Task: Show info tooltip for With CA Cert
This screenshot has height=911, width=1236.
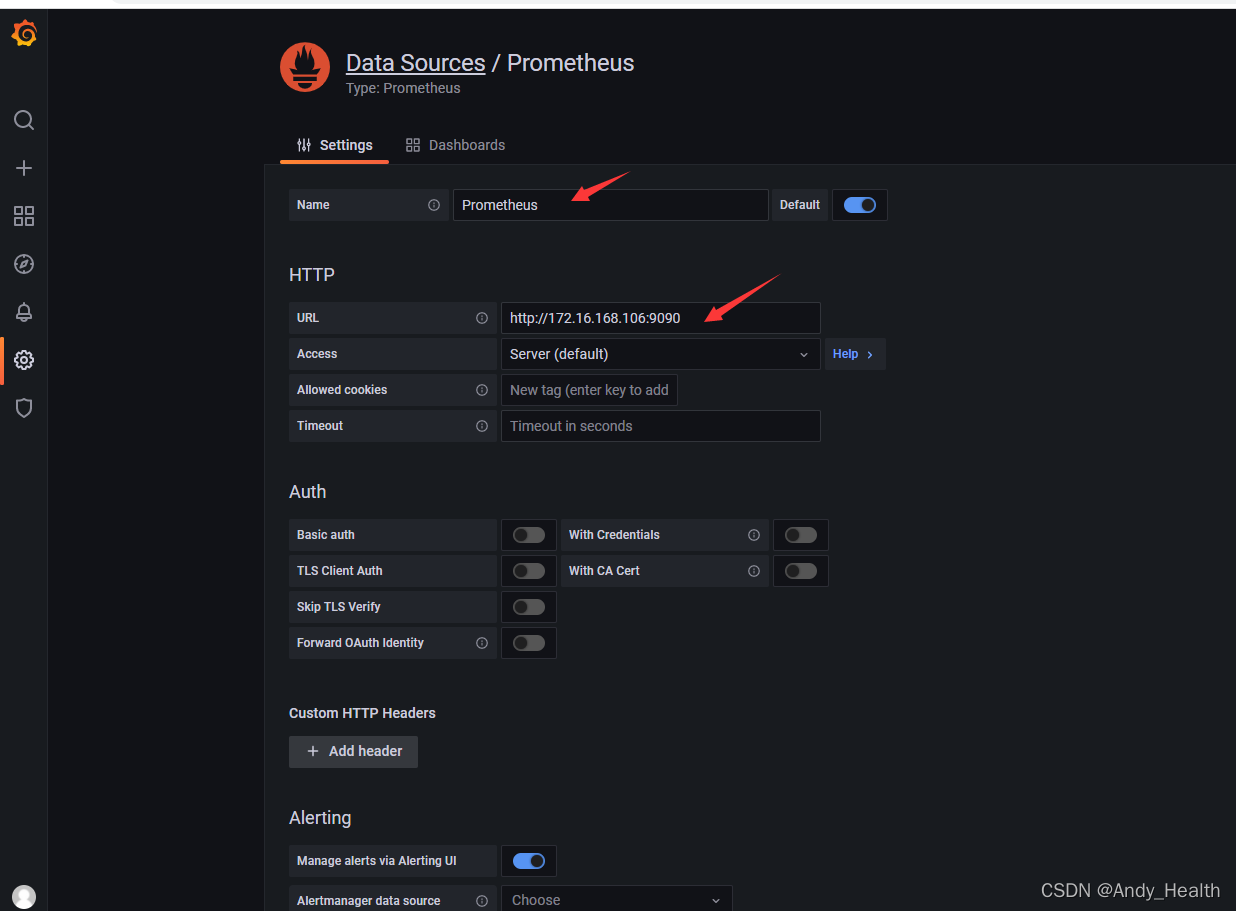Action: point(754,571)
